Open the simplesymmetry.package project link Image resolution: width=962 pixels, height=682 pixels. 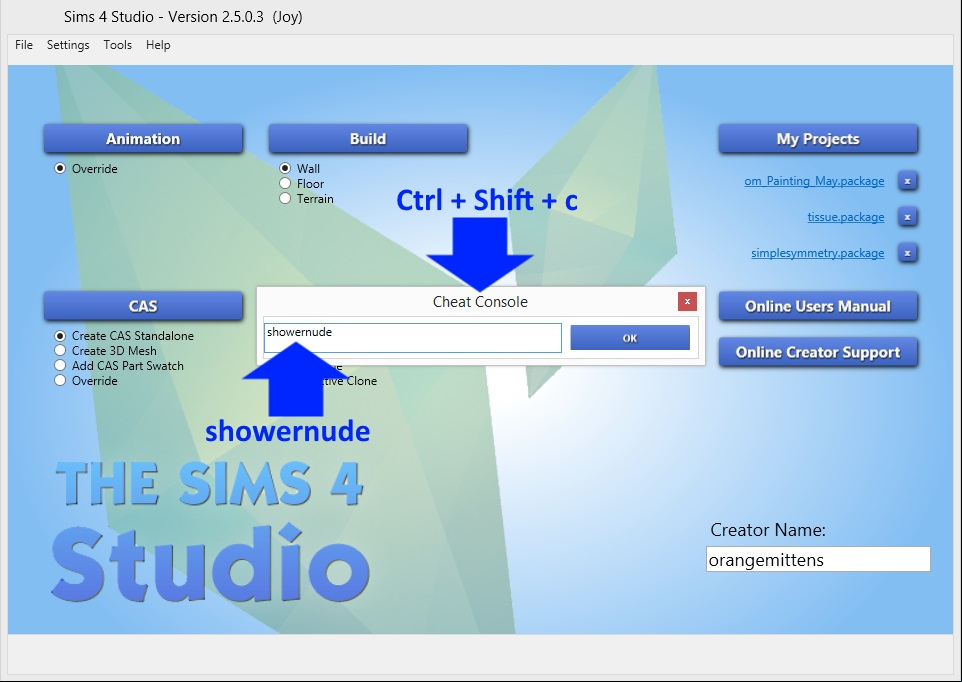(817, 253)
